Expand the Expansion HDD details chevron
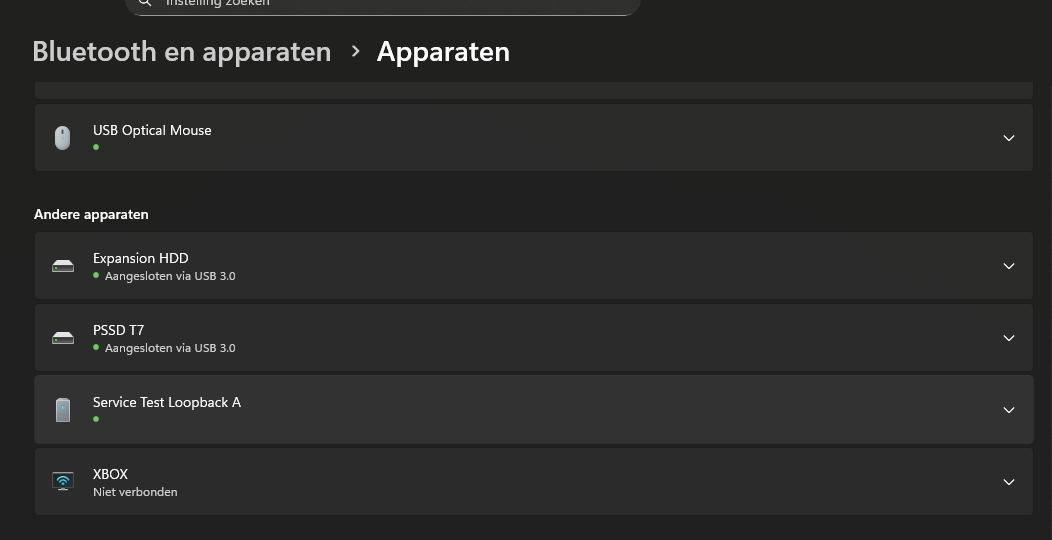This screenshot has width=1052, height=540. point(1008,266)
